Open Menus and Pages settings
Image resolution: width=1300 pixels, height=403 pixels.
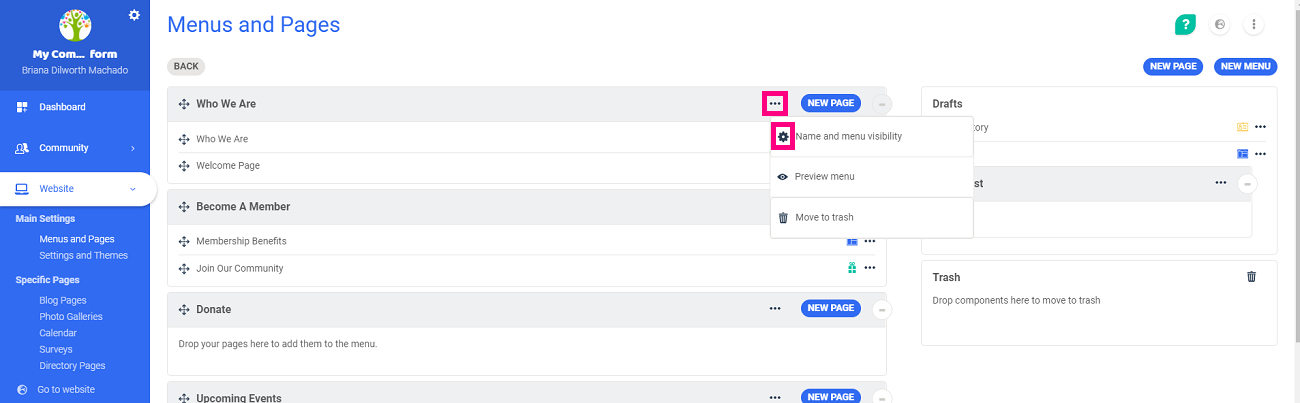tap(77, 239)
